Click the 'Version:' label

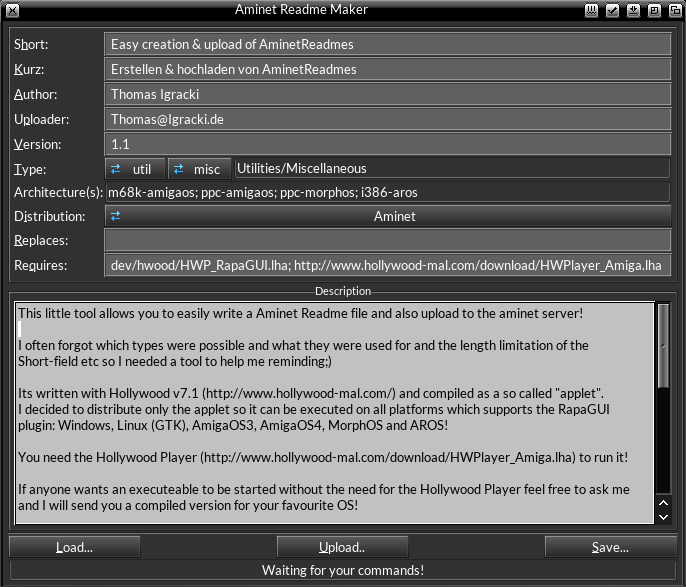[38, 144]
